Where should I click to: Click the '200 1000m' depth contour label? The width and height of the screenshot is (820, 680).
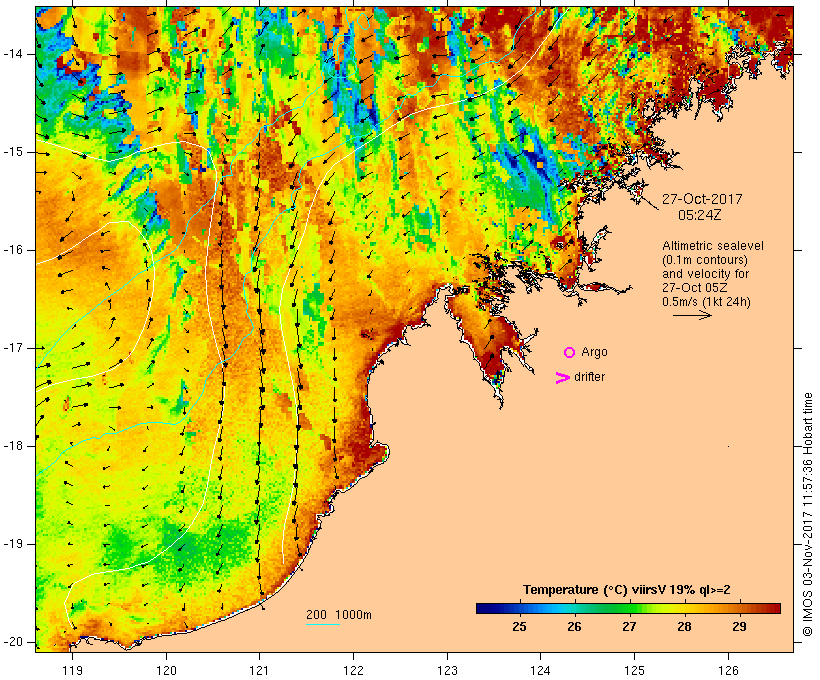[x=339, y=615]
